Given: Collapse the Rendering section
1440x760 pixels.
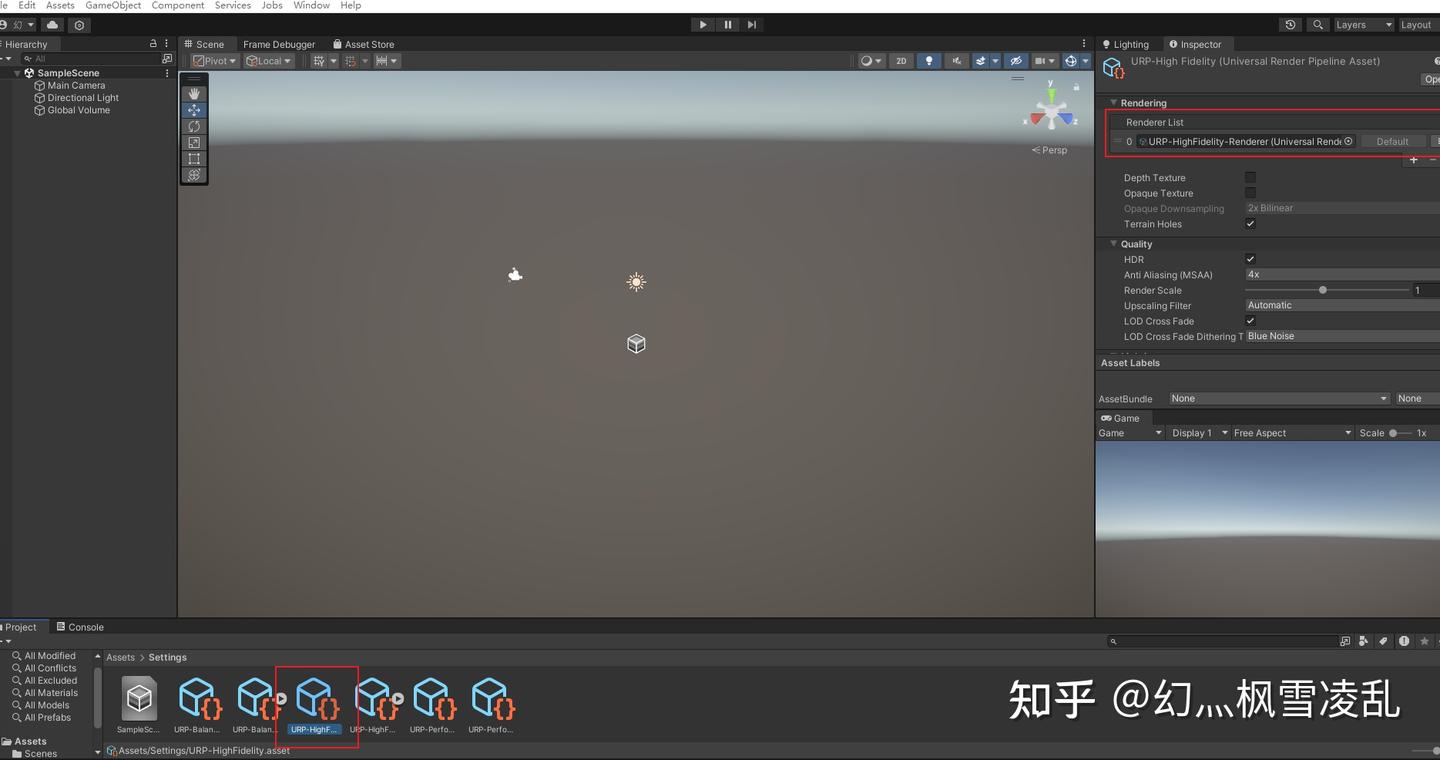Looking at the screenshot, I should tap(1113, 102).
